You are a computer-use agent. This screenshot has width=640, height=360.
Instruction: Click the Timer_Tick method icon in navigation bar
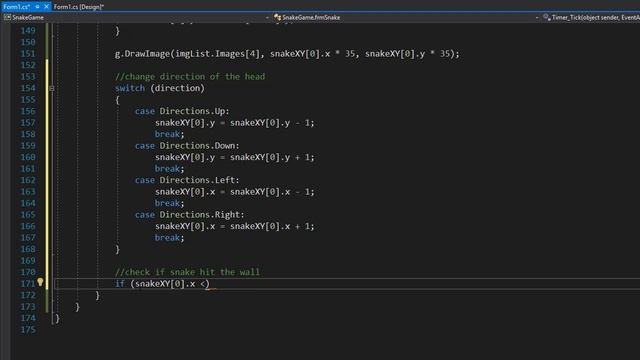click(547, 18)
